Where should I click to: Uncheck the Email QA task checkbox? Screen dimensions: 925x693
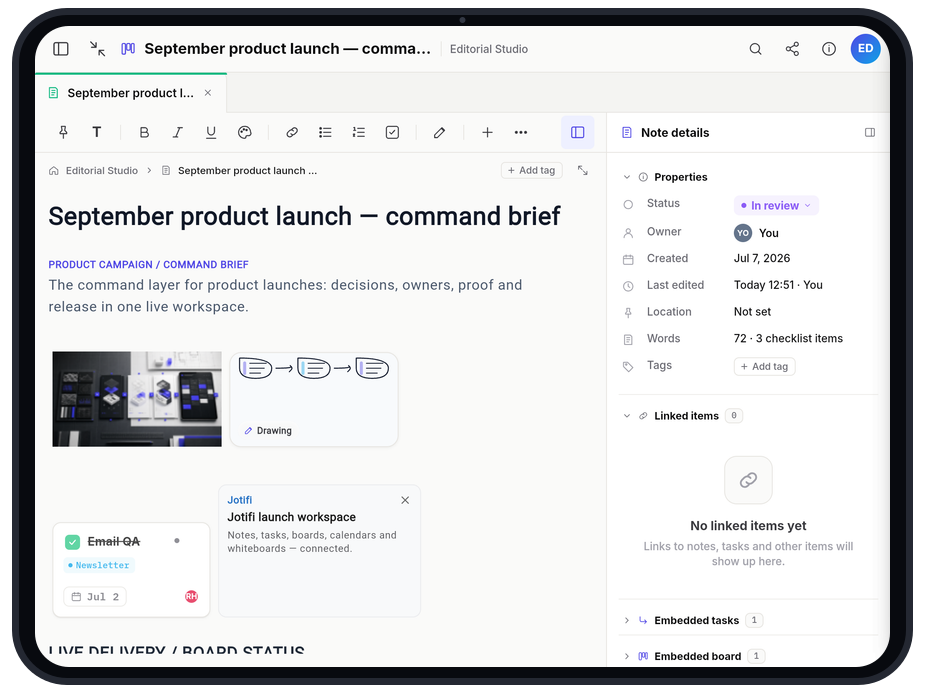pyautogui.click(x=73, y=542)
